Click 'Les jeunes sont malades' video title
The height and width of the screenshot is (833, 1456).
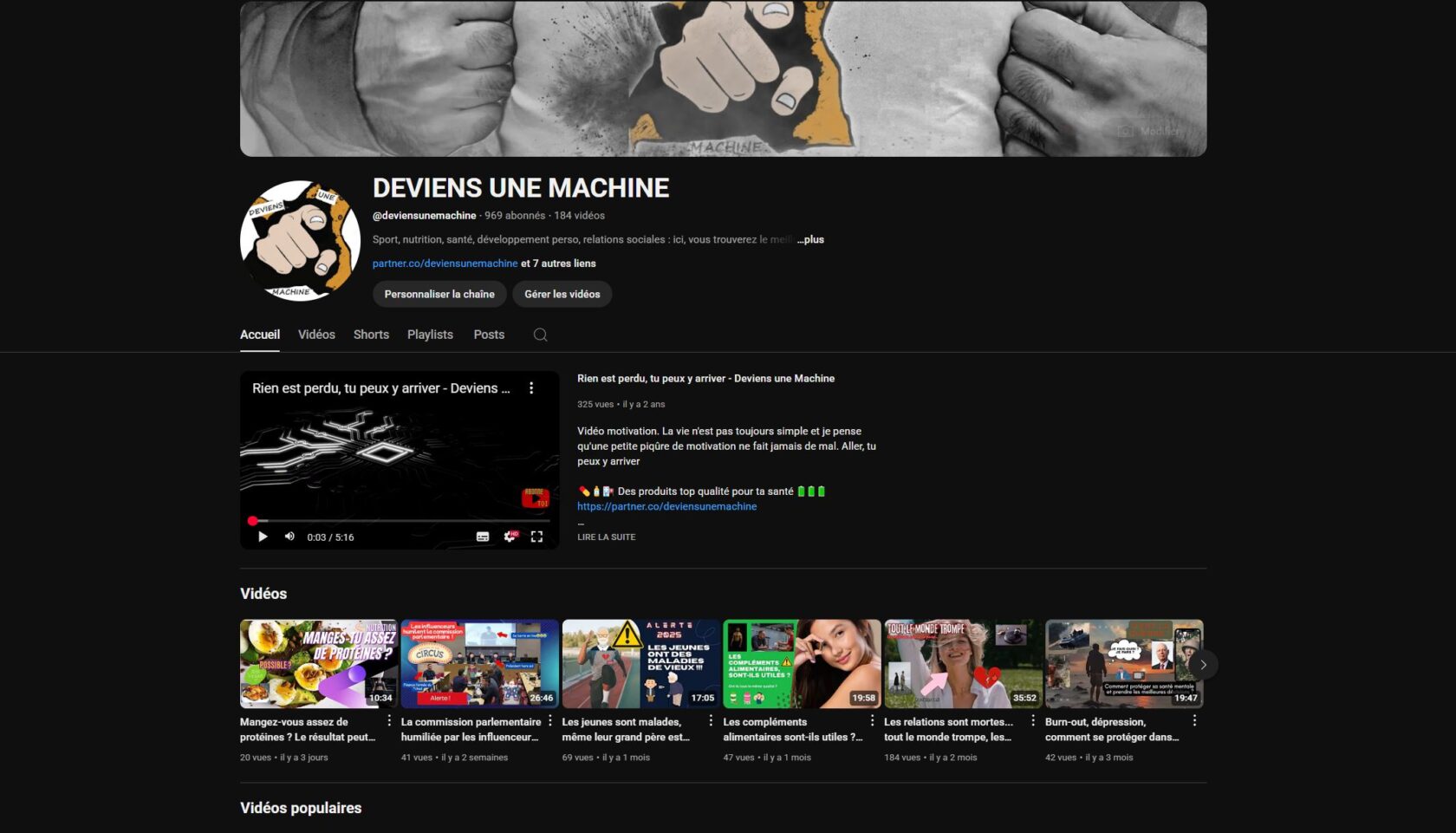point(626,729)
